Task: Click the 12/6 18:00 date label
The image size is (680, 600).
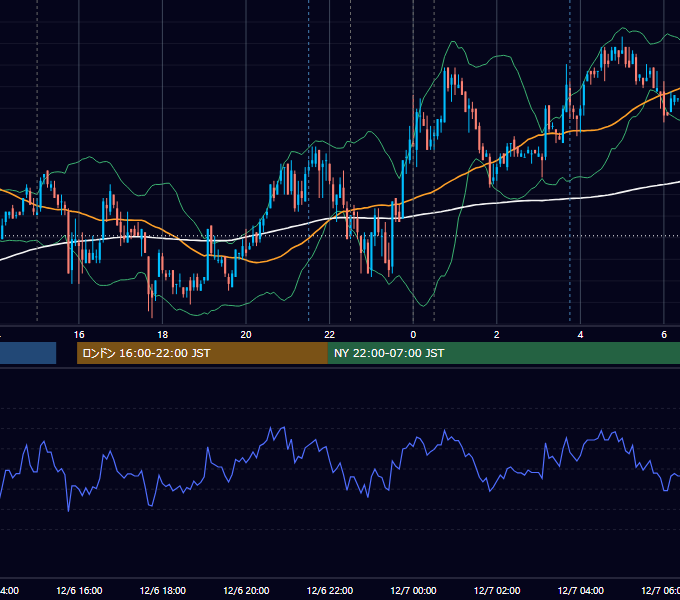Action: pos(163,590)
